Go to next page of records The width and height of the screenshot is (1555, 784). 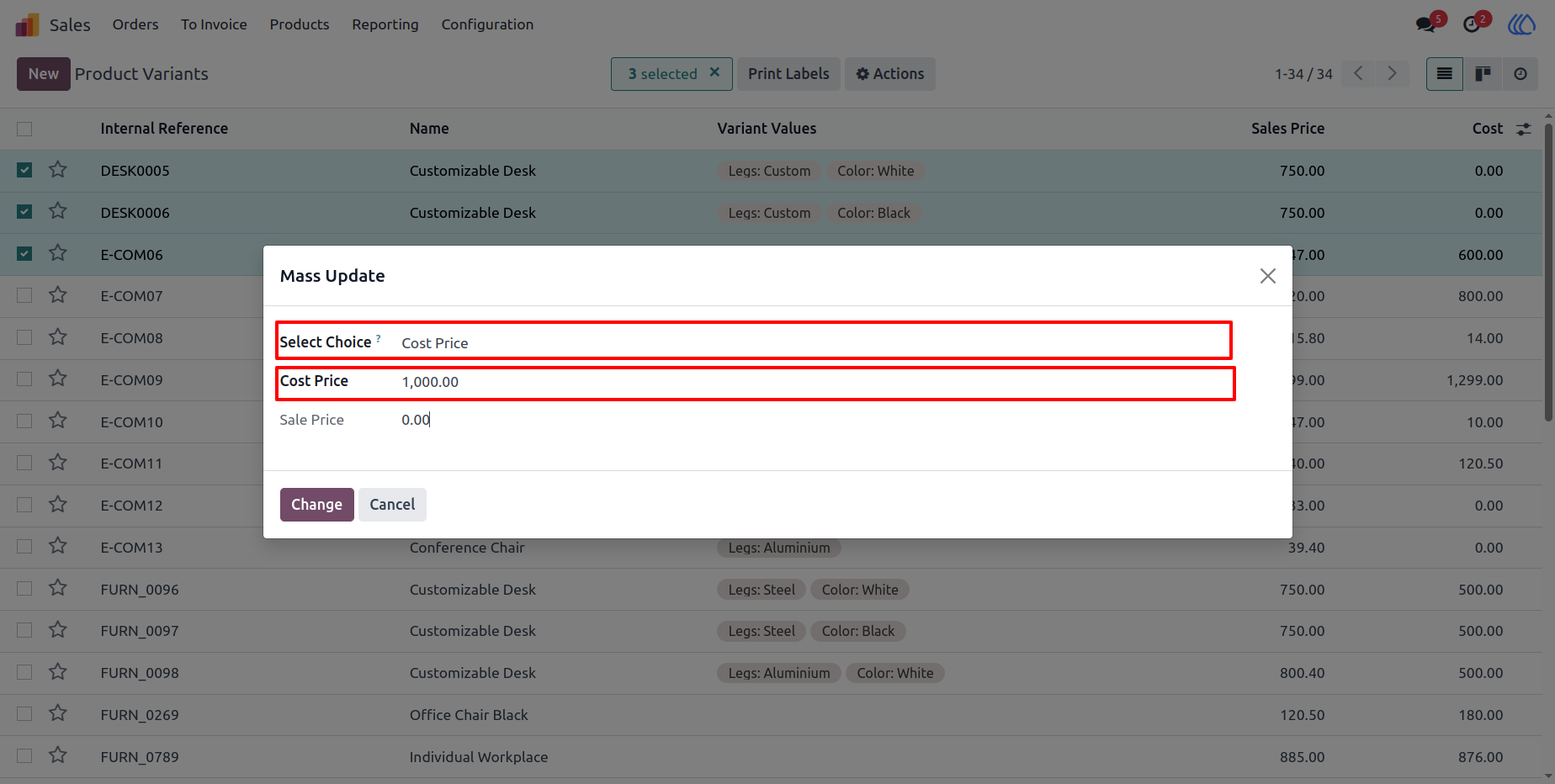point(1392,74)
